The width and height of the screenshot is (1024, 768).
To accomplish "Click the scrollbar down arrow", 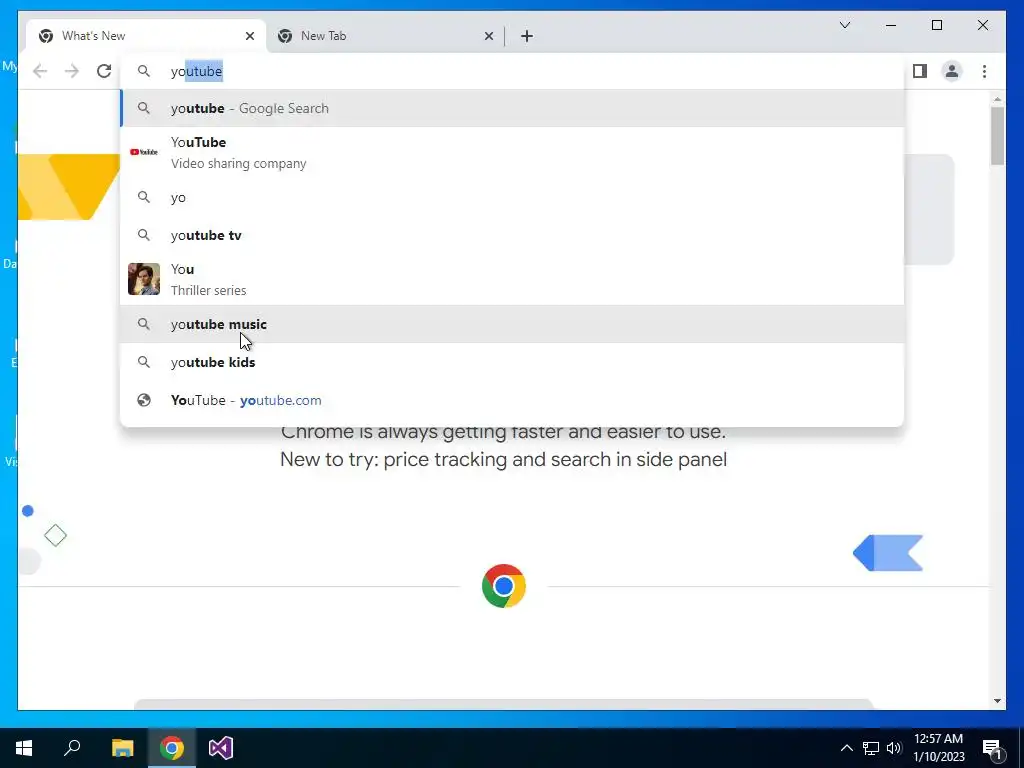I will [x=997, y=701].
